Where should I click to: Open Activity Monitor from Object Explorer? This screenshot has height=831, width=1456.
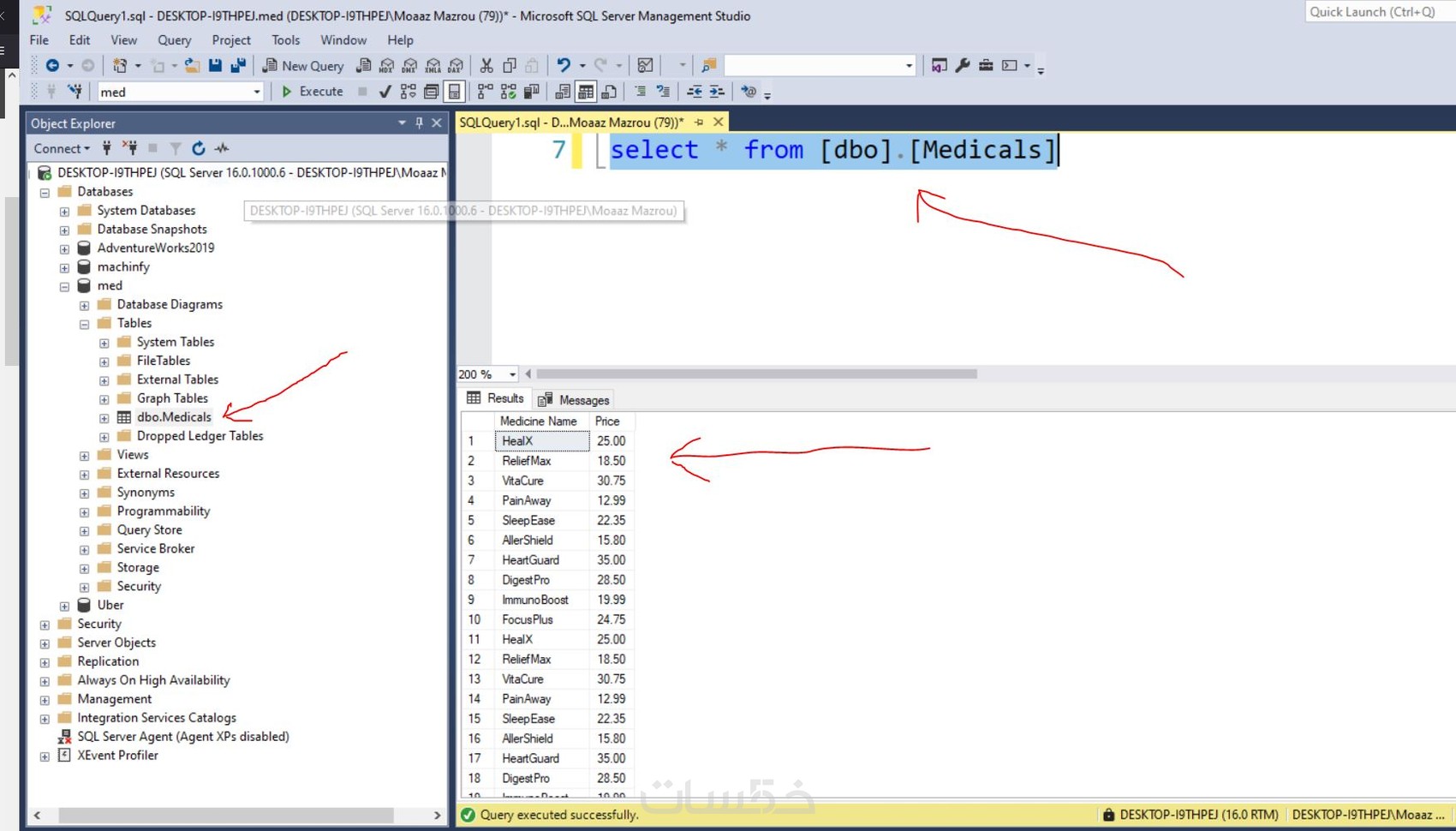(x=222, y=148)
